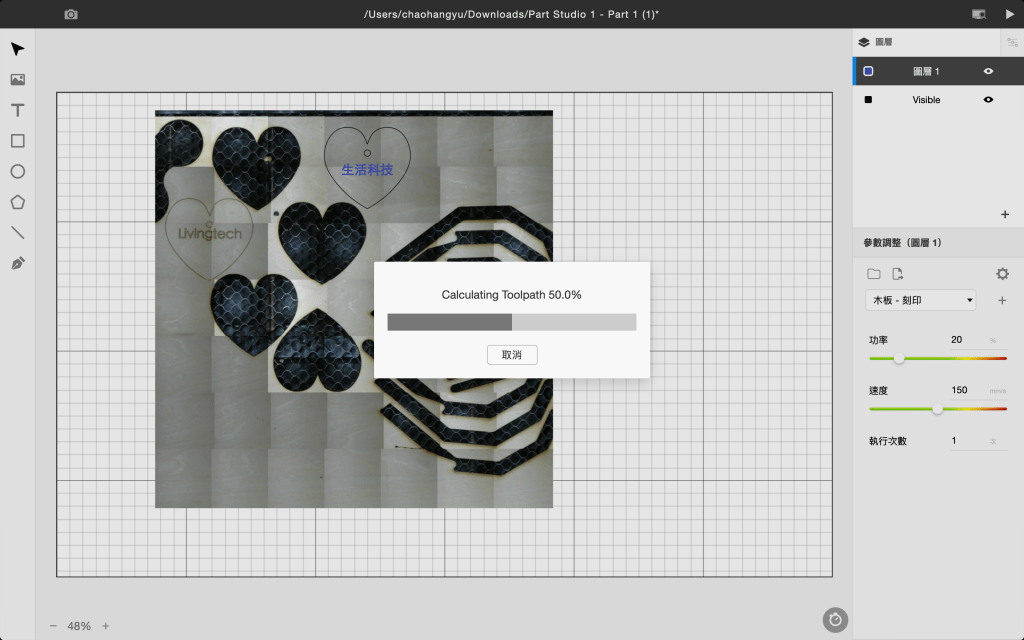Select the Ellipse tool
The height and width of the screenshot is (640, 1024).
(17, 172)
